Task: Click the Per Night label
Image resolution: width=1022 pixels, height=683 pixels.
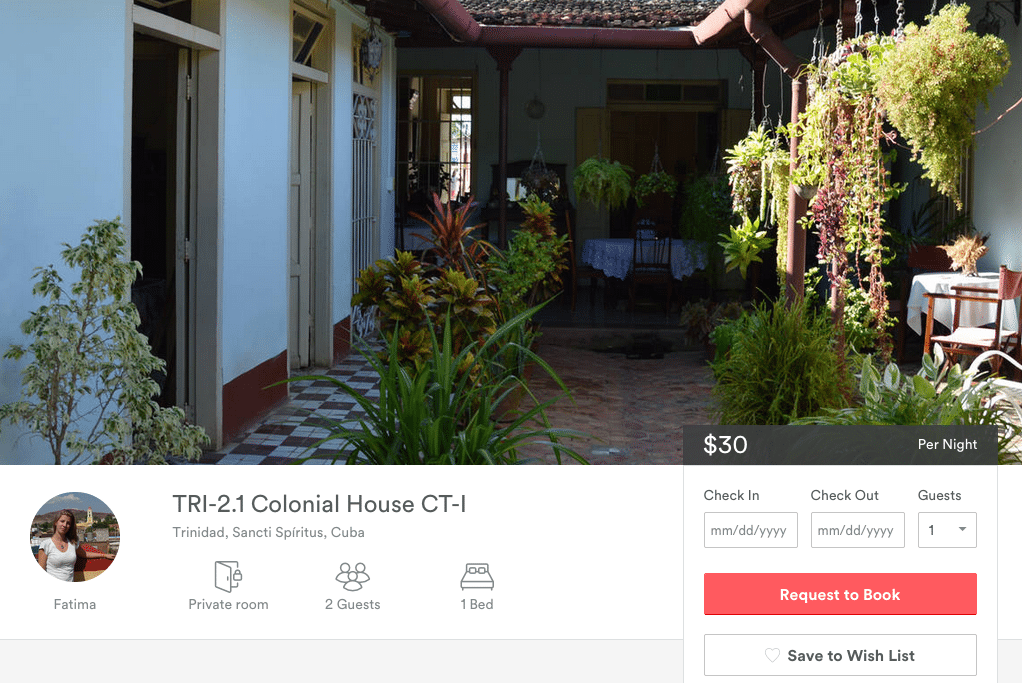Action: point(947,444)
